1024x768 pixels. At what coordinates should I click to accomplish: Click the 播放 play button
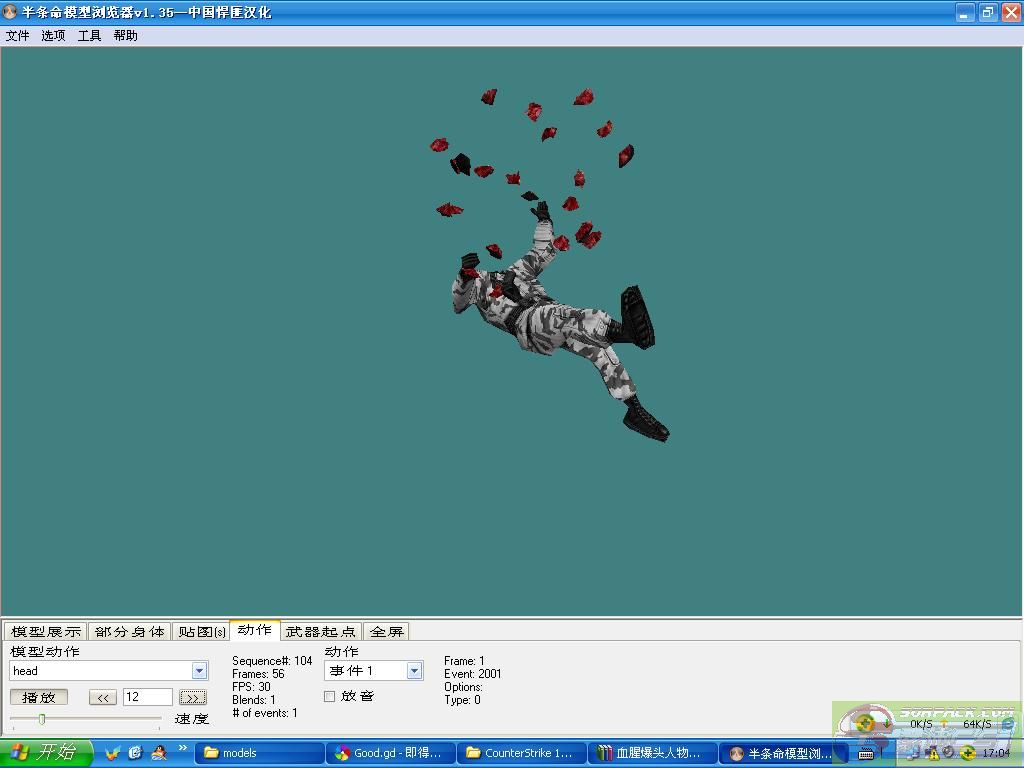(x=39, y=697)
